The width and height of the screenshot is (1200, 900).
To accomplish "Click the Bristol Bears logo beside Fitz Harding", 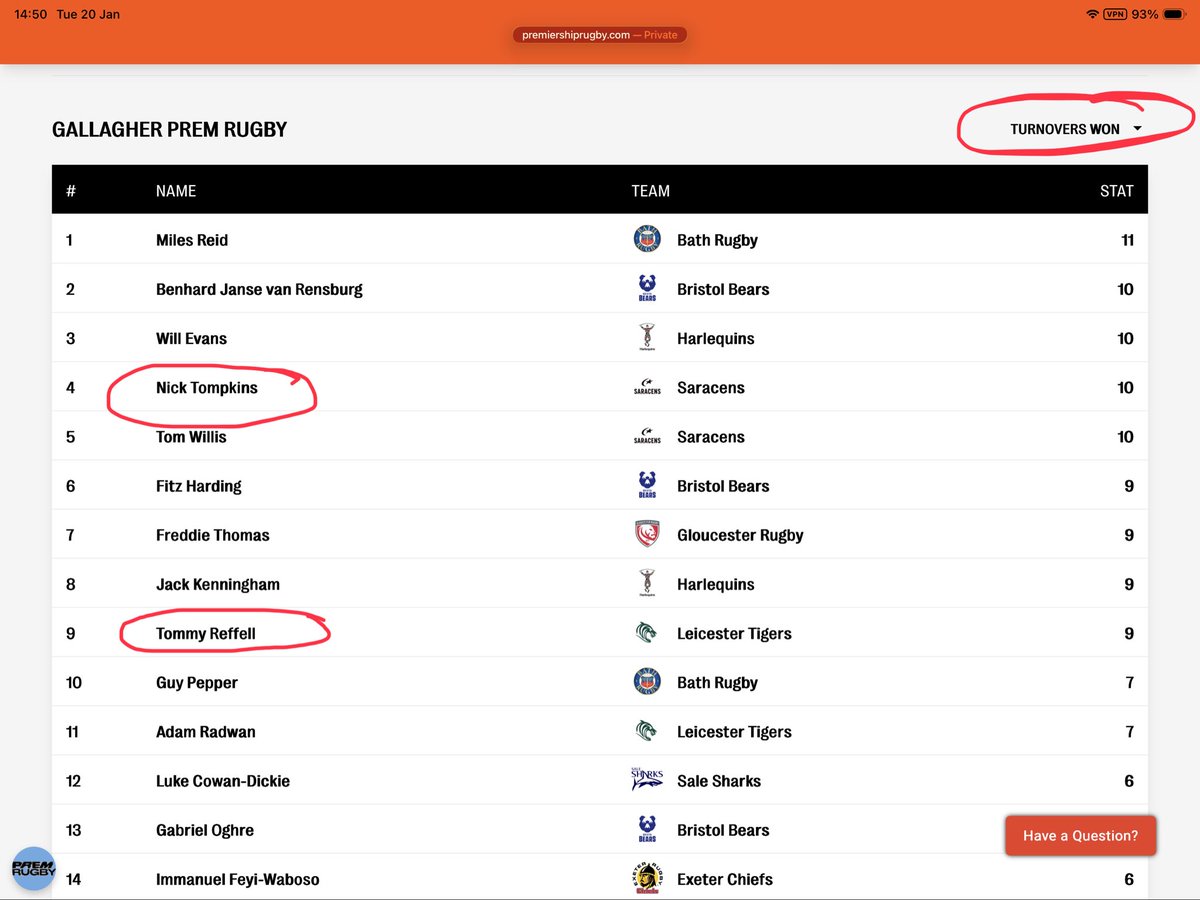I will tap(647, 486).
